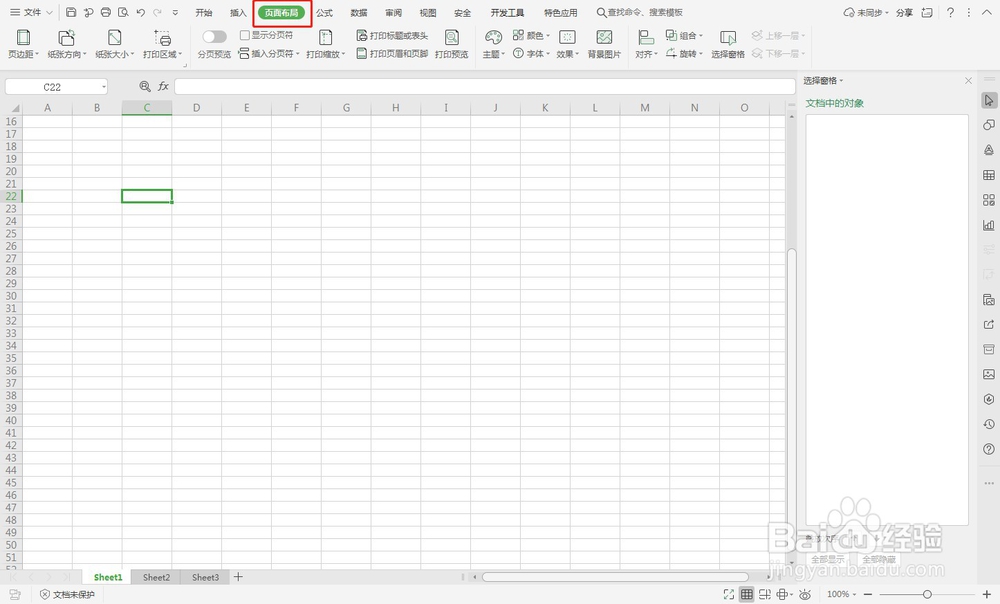Open 打印预览 in the ribbon
Viewport: 1000px width, 604px height.
452,44
